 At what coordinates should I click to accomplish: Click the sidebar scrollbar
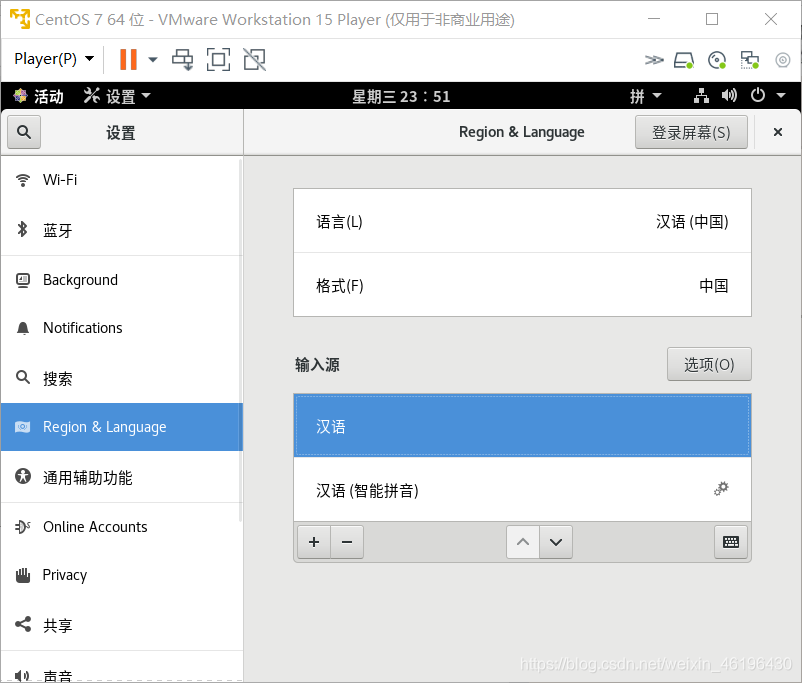240,340
